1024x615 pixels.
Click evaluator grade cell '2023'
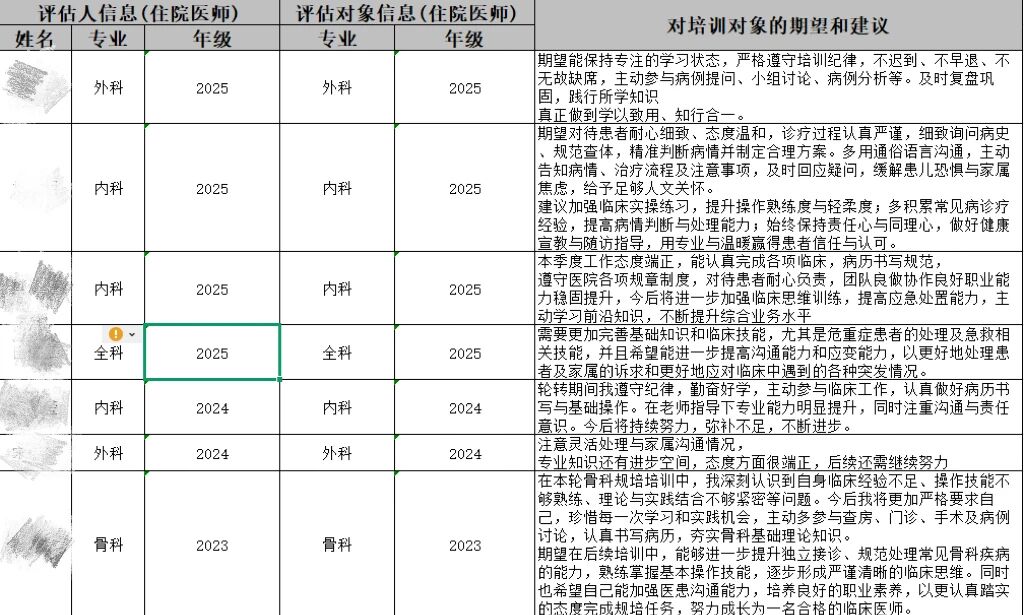(212, 545)
